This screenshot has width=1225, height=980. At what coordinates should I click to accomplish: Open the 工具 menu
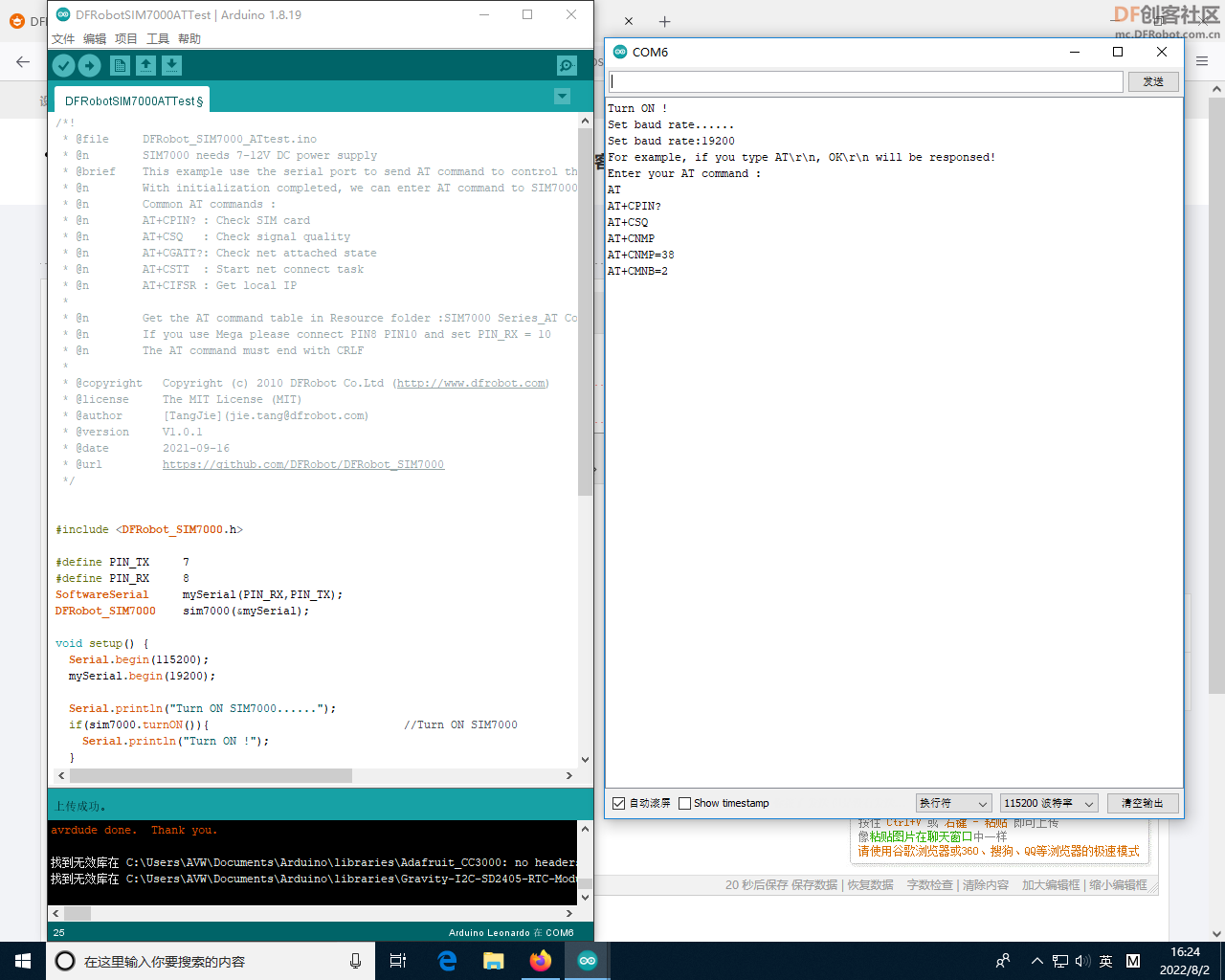[x=158, y=38]
